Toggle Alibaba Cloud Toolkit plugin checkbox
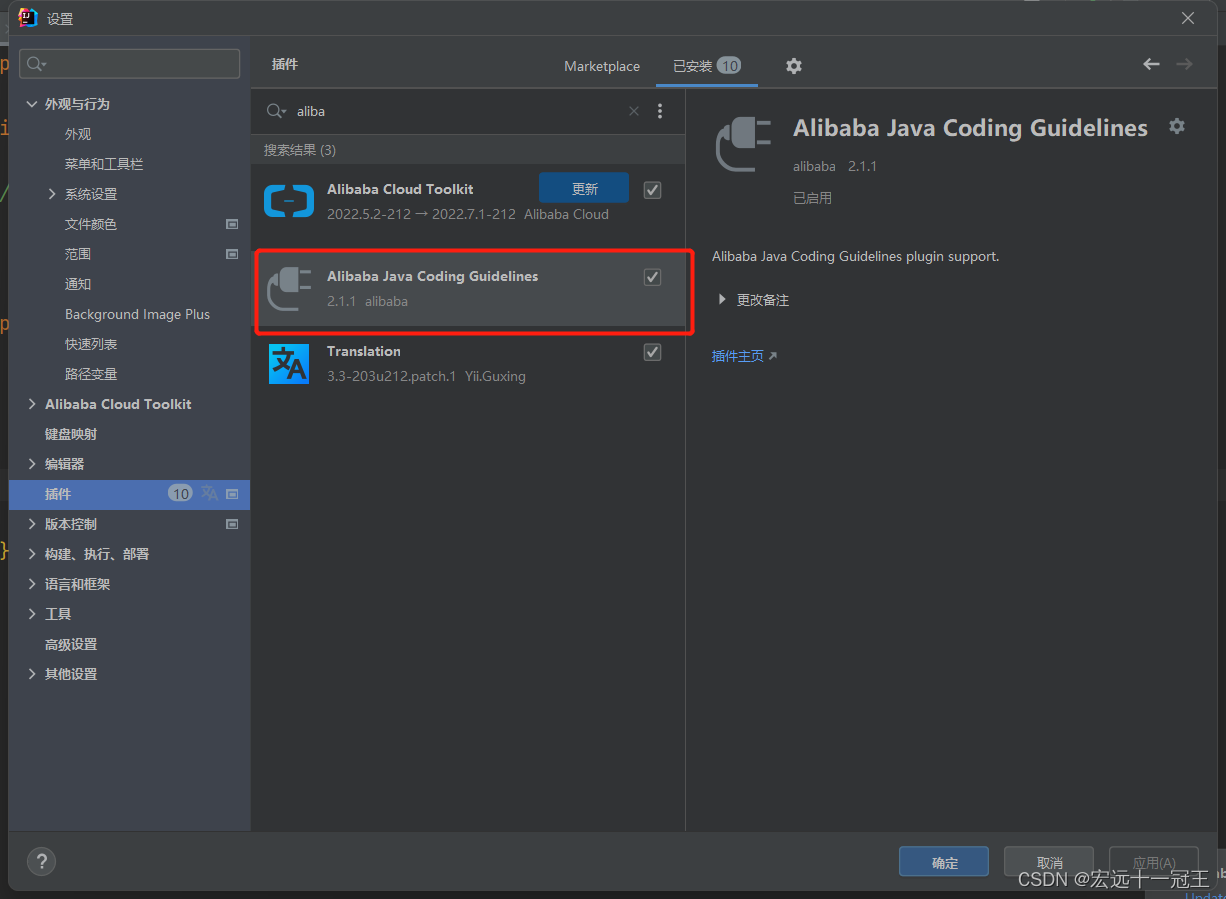Image resolution: width=1226 pixels, height=899 pixels. pyautogui.click(x=652, y=190)
